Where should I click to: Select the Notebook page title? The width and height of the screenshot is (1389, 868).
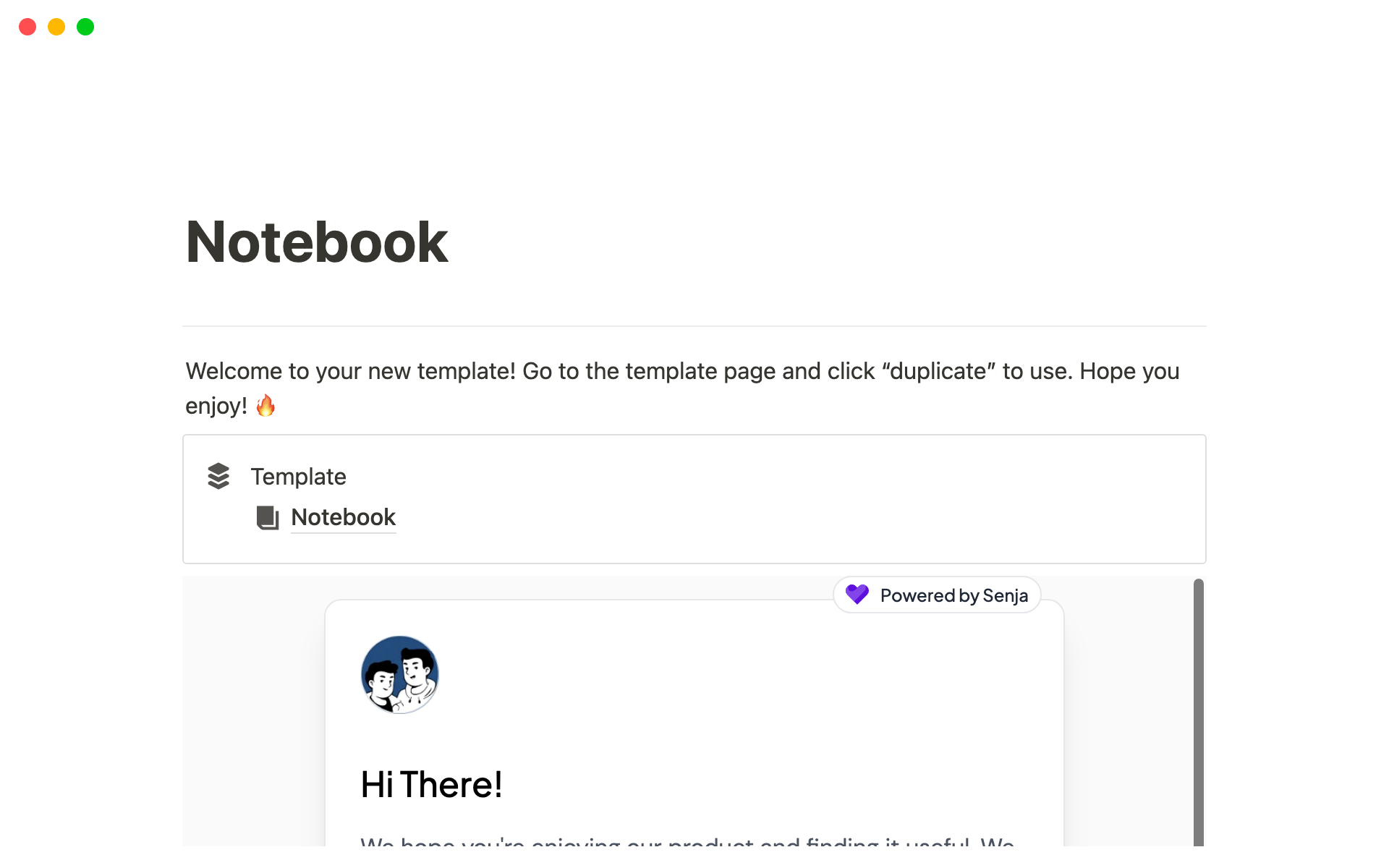click(316, 241)
